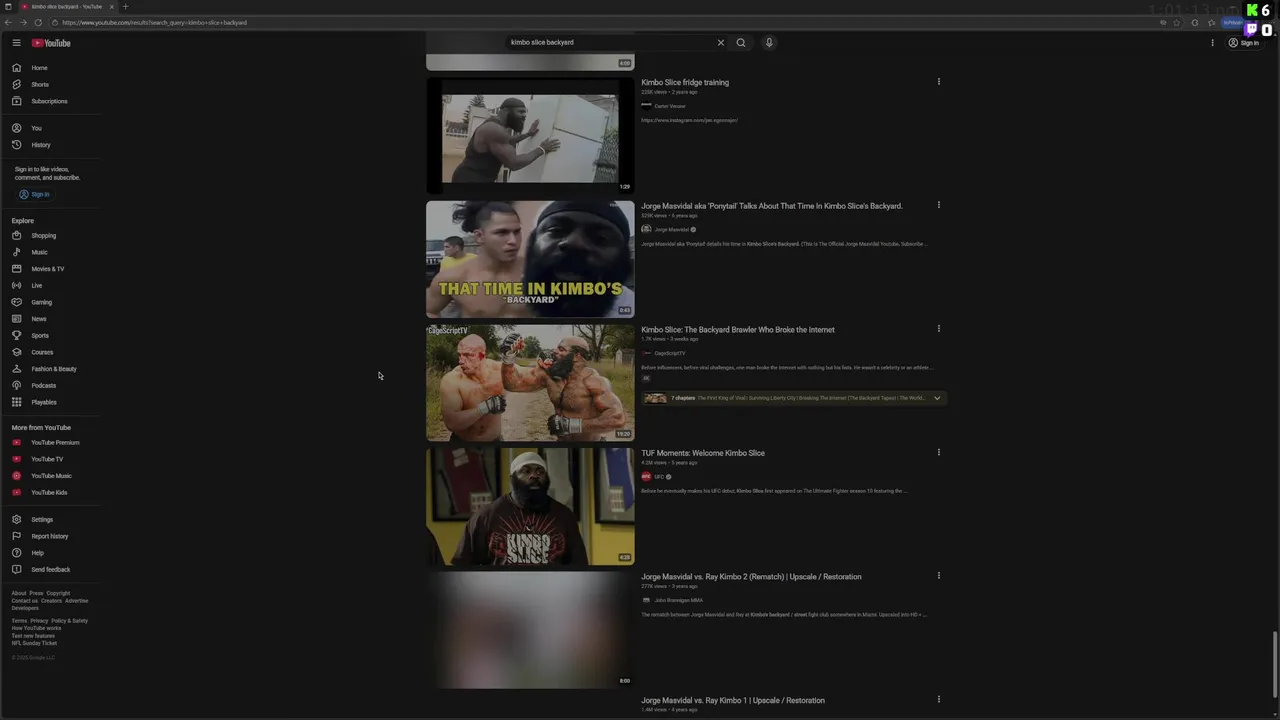Reload the page in browser toolbar

[38, 22]
